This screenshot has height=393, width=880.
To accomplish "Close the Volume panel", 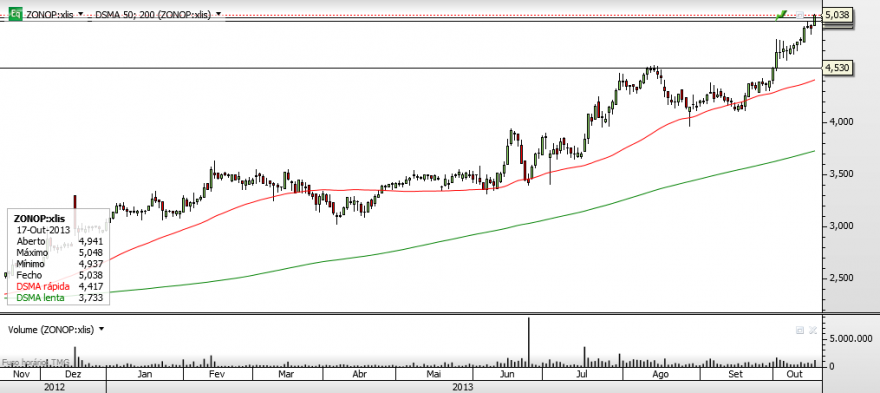I will pyautogui.click(x=812, y=330).
